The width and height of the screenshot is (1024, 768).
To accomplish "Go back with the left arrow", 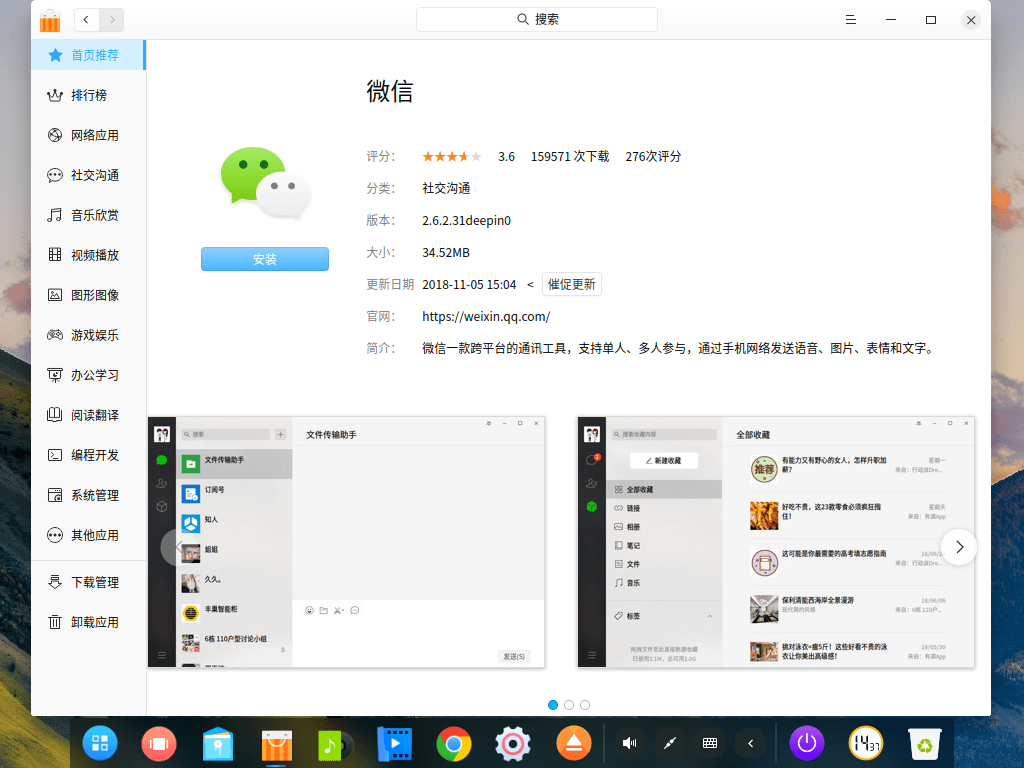I will (x=86, y=20).
